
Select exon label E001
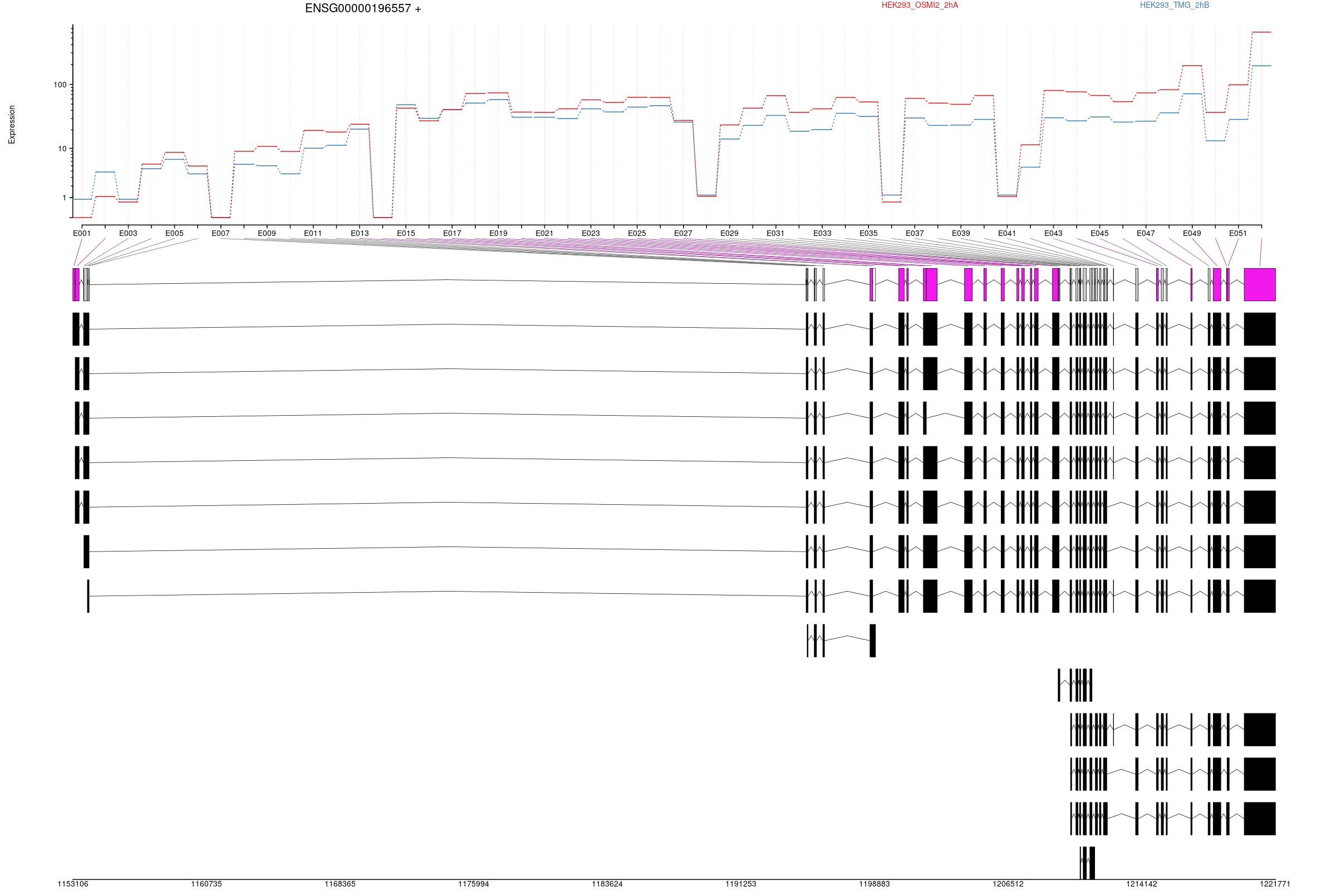click(x=82, y=234)
